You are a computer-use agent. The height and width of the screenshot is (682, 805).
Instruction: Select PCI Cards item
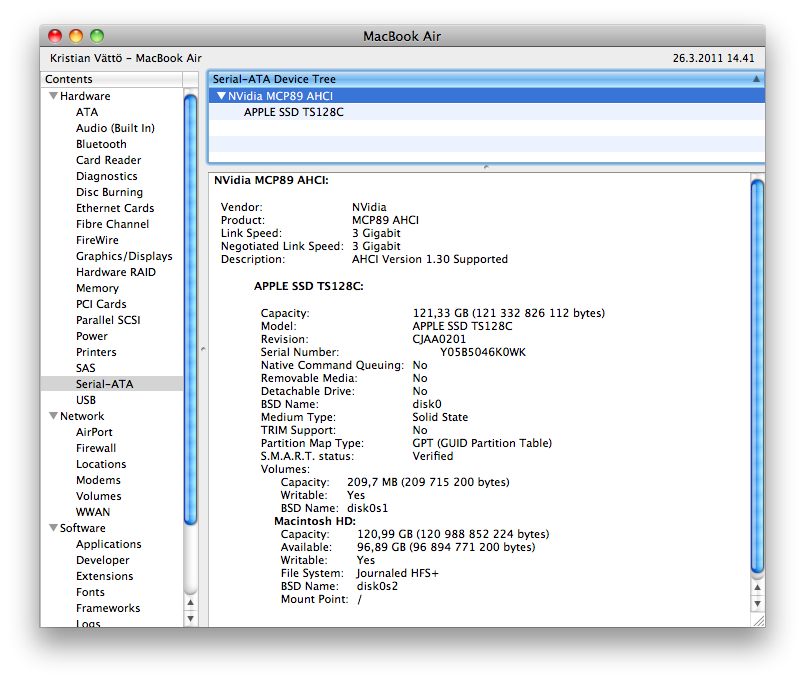101,304
